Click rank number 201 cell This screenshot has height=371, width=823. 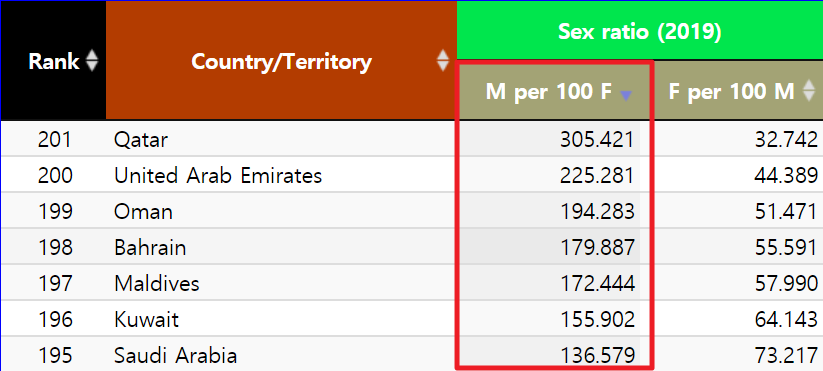click(x=55, y=140)
